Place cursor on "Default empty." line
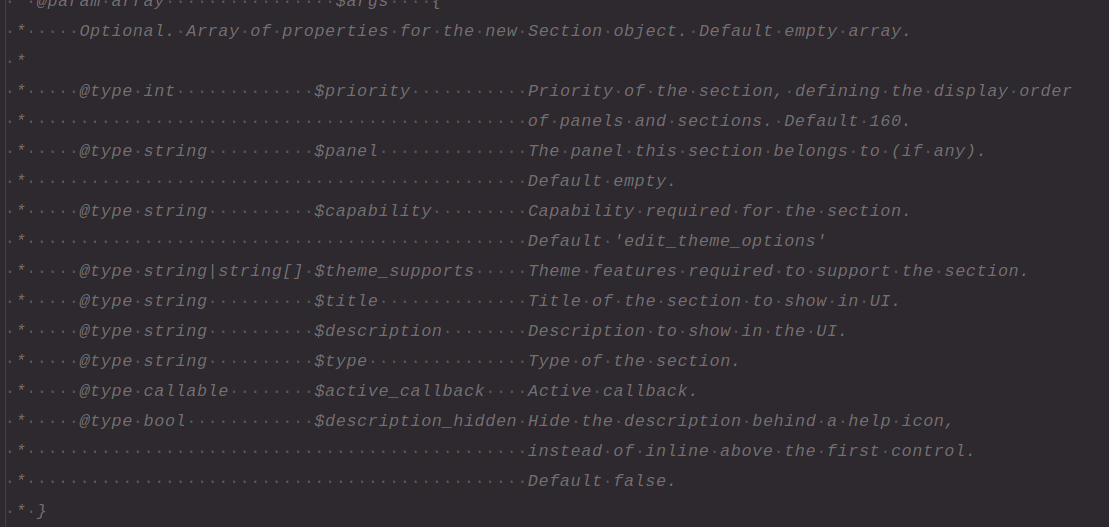1109x527 pixels. [602, 181]
